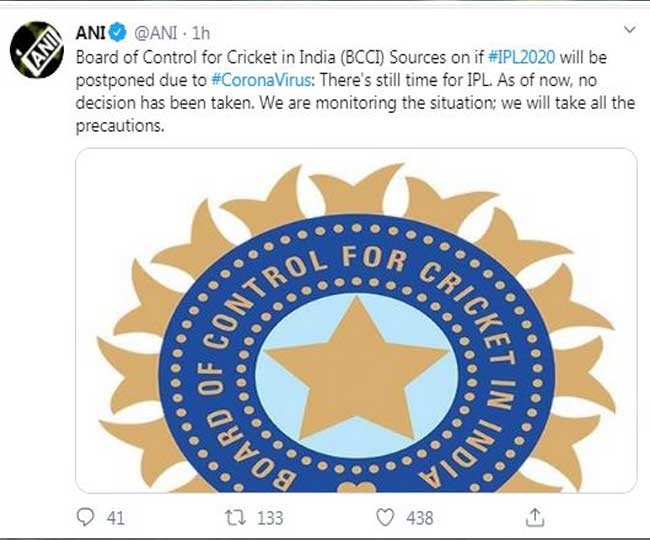Open the #IPL2020 hashtag link
This screenshot has height=540, width=650.
(522, 57)
